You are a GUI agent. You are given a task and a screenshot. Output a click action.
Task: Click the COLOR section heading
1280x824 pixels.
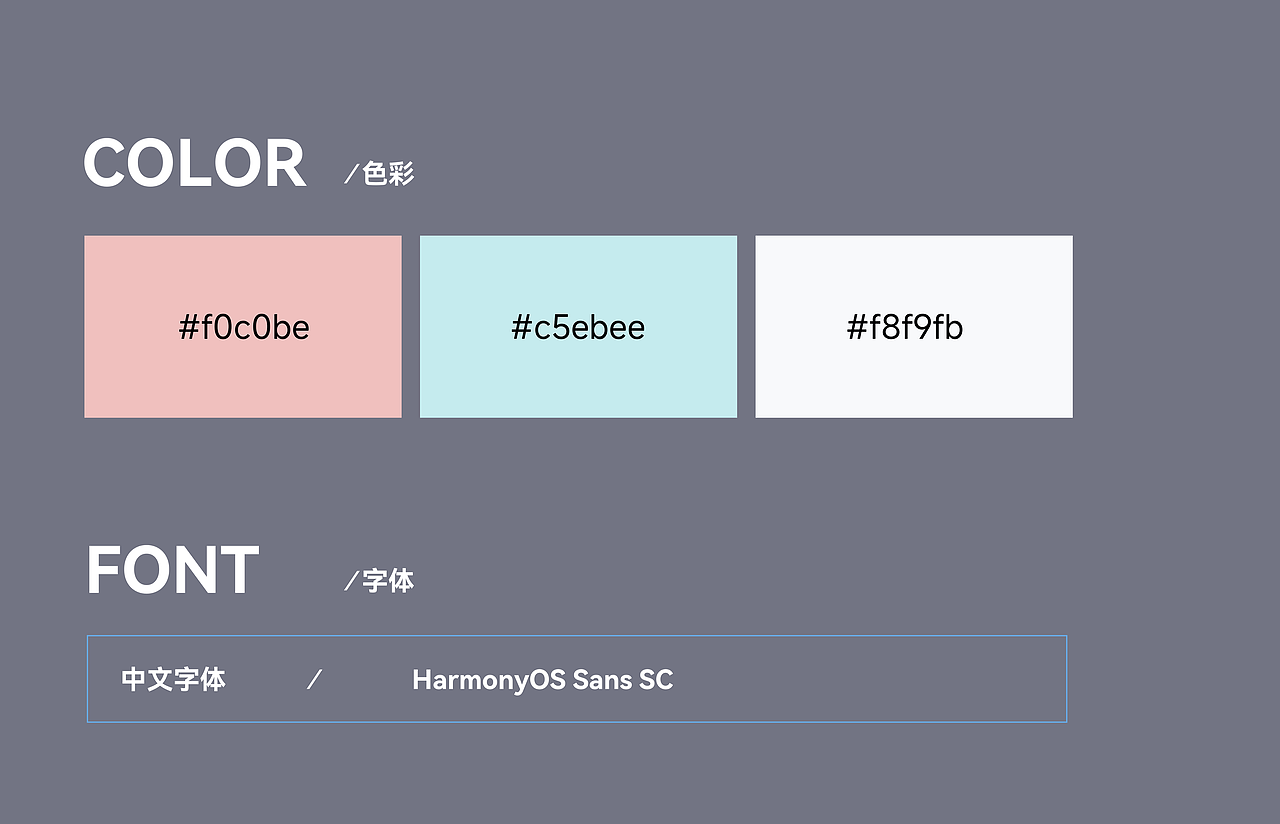pos(194,164)
